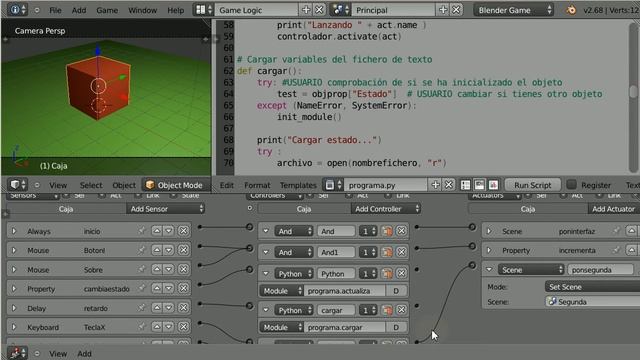This screenshot has width=640, height=360.
Task: Open the Templates menu in text editor
Action: (x=298, y=185)
